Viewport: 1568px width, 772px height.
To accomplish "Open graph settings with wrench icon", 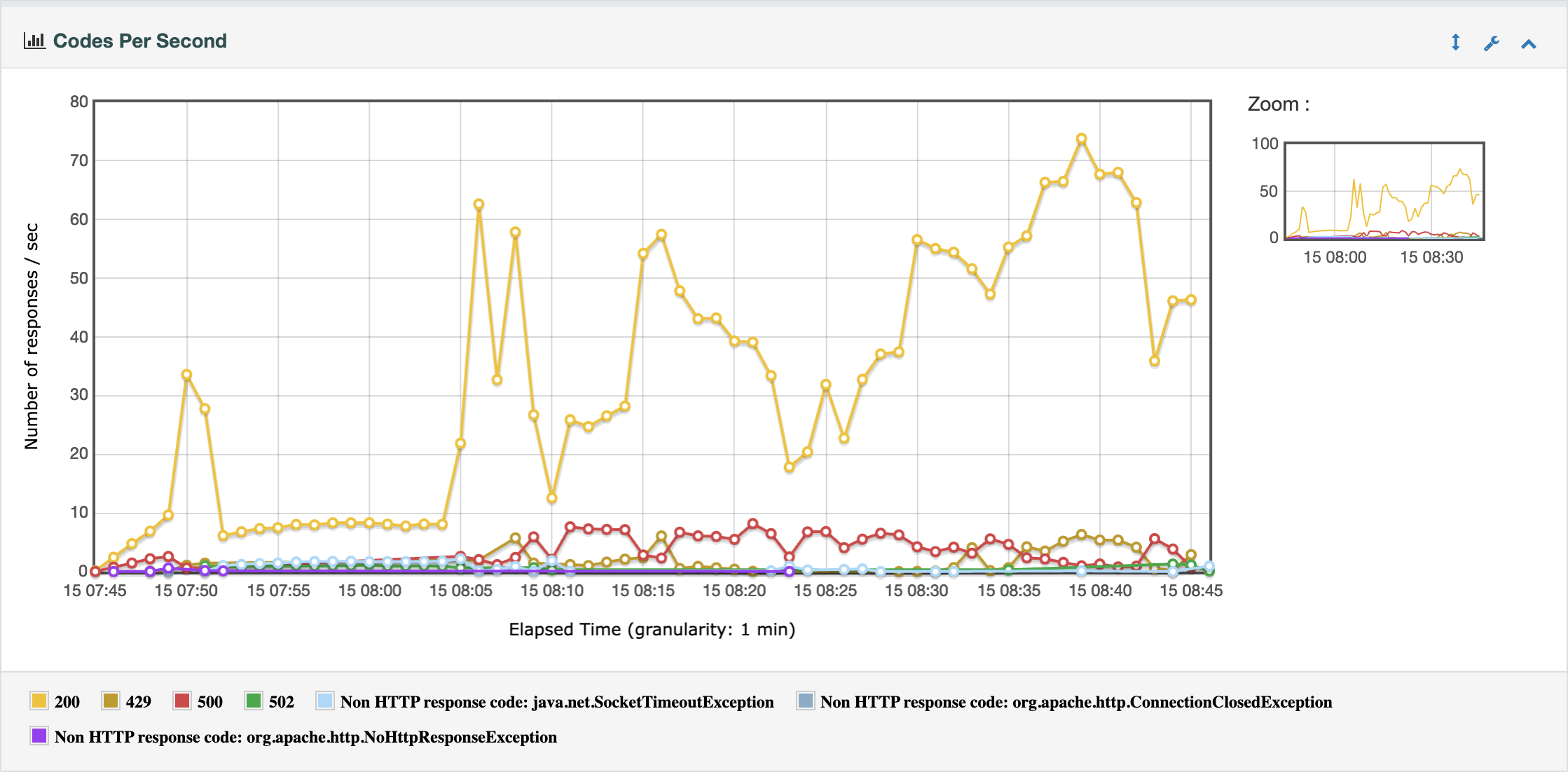I will [x=1492, y=43].
